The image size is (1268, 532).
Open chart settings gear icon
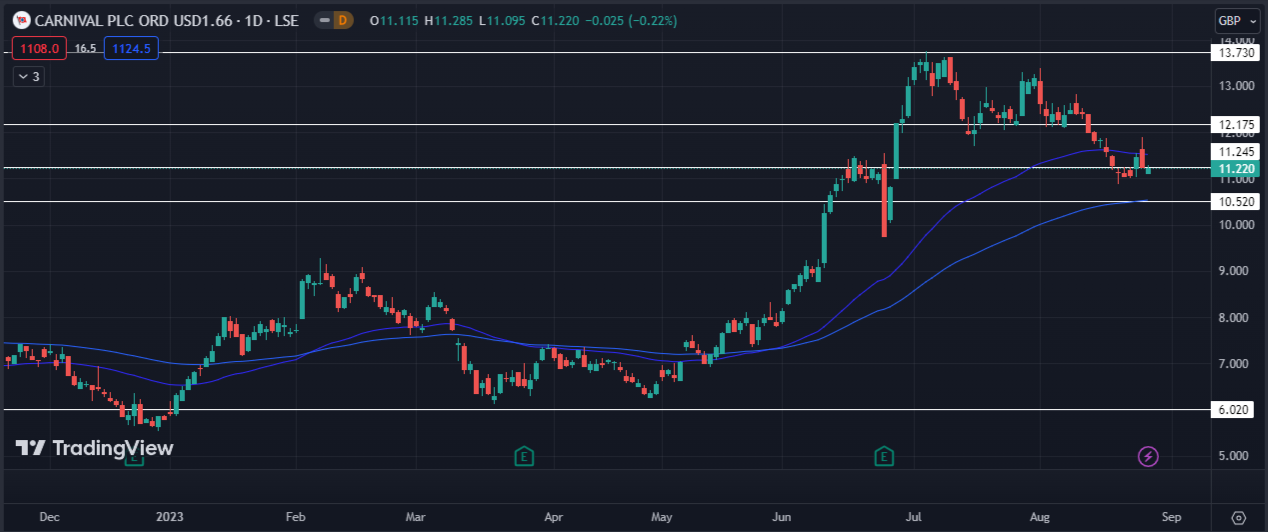click(1239, 517)
